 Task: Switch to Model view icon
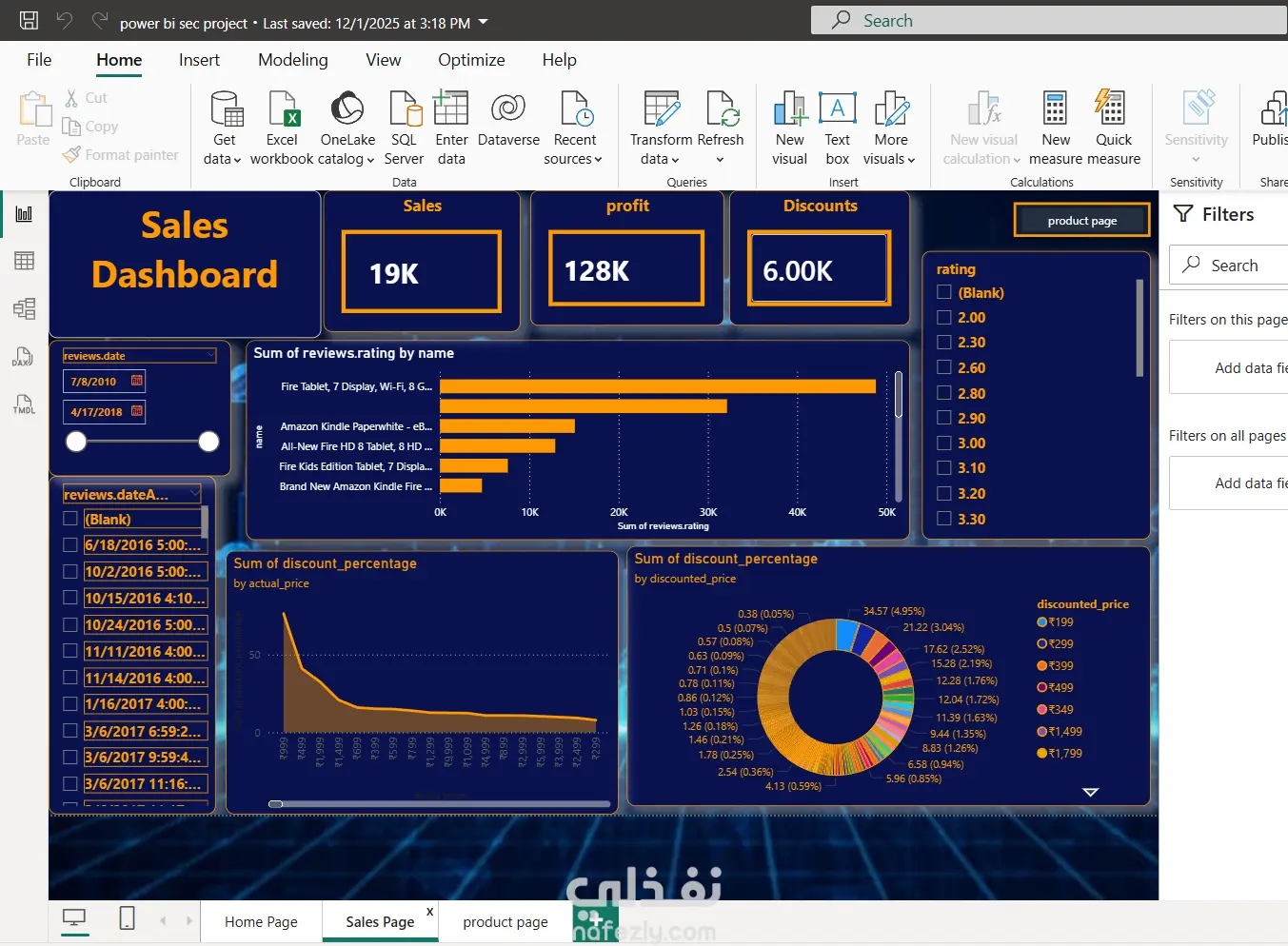[x=24, y=308]
